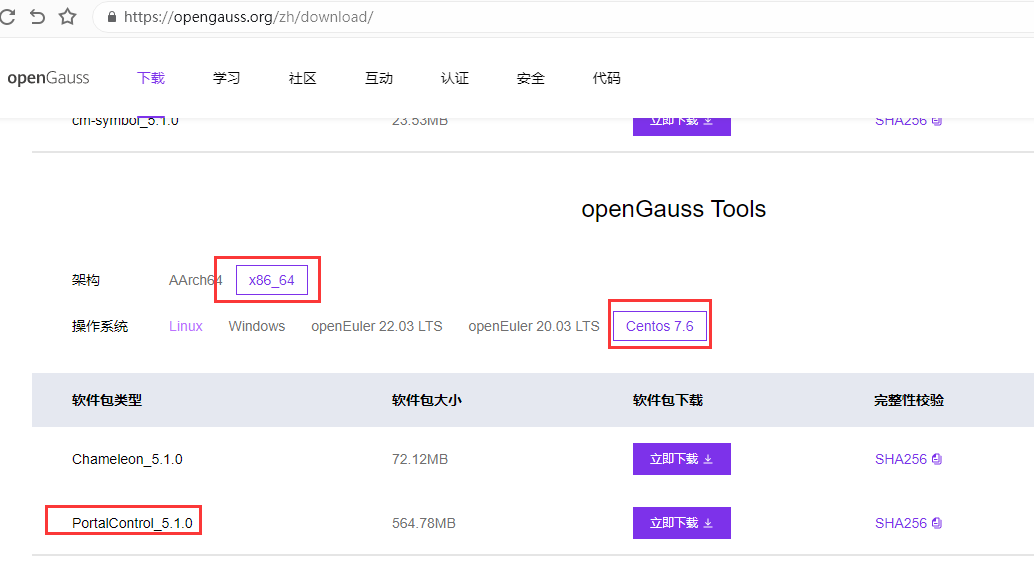Open the 学习 navigation menu
This screenshot has height=579, width=1034.
point(227,78)
